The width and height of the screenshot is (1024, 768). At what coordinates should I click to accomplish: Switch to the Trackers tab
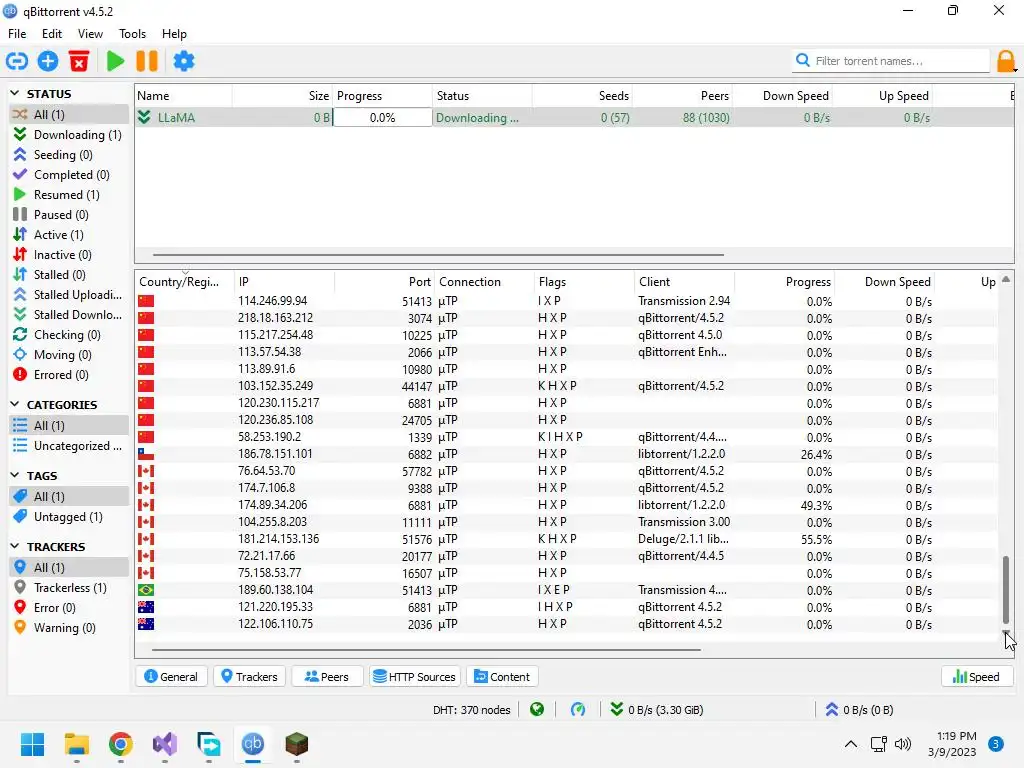[249, 677]
